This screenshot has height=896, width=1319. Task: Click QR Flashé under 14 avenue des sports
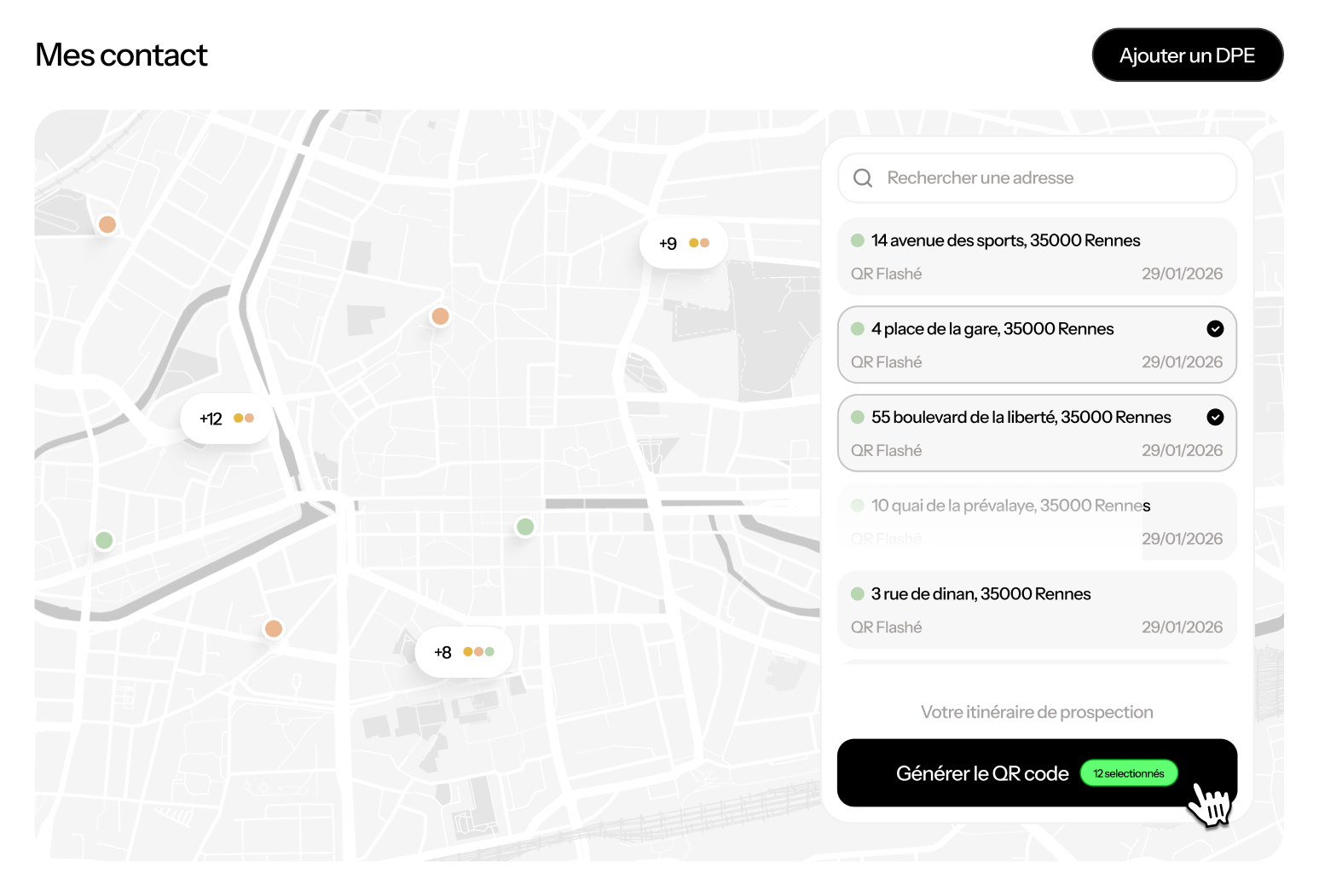click(887, 274)
